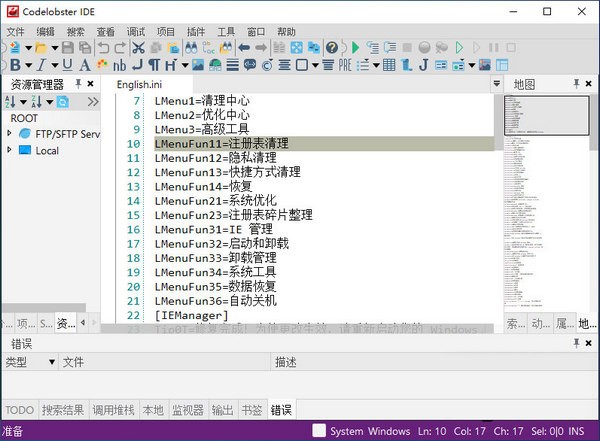This screenshot has height=441, width=600.
Task: Click the Help question mark icon
Action: point(331,47)
